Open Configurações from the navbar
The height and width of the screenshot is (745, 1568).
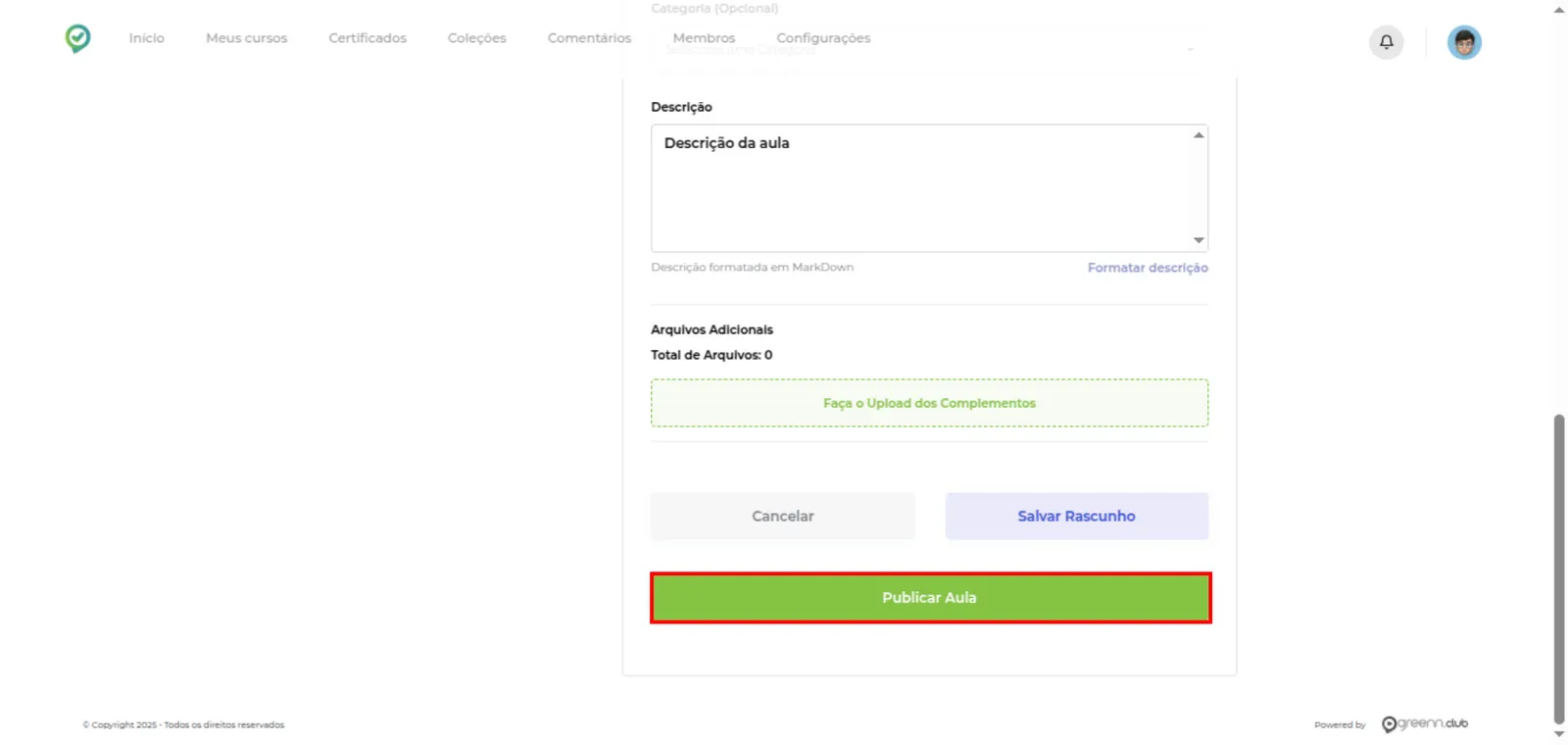823,38
